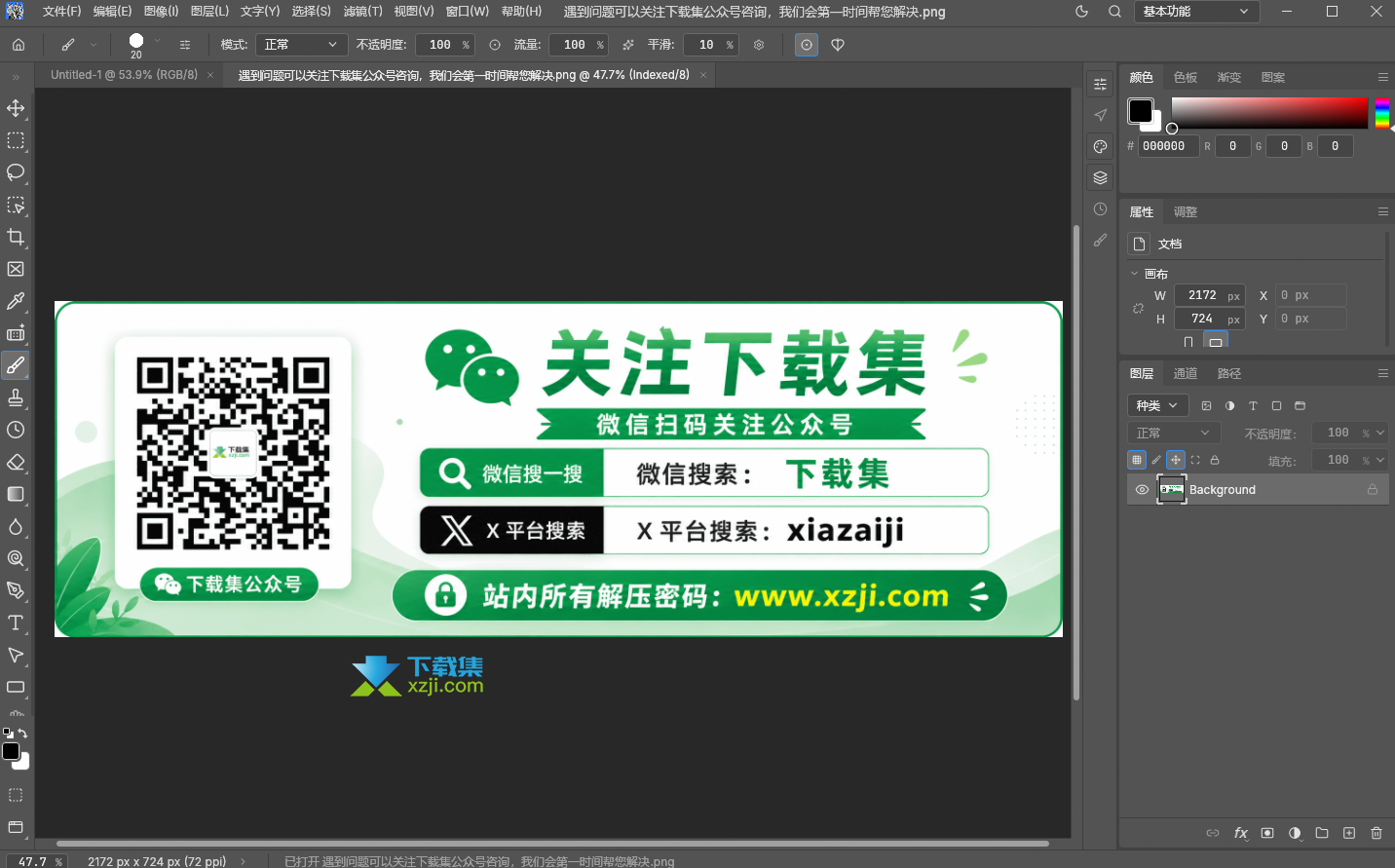This screenshot has height=868, width=1395.
Task: Click the Background layer thumbnail
Action: click(x=1172, y=490)
